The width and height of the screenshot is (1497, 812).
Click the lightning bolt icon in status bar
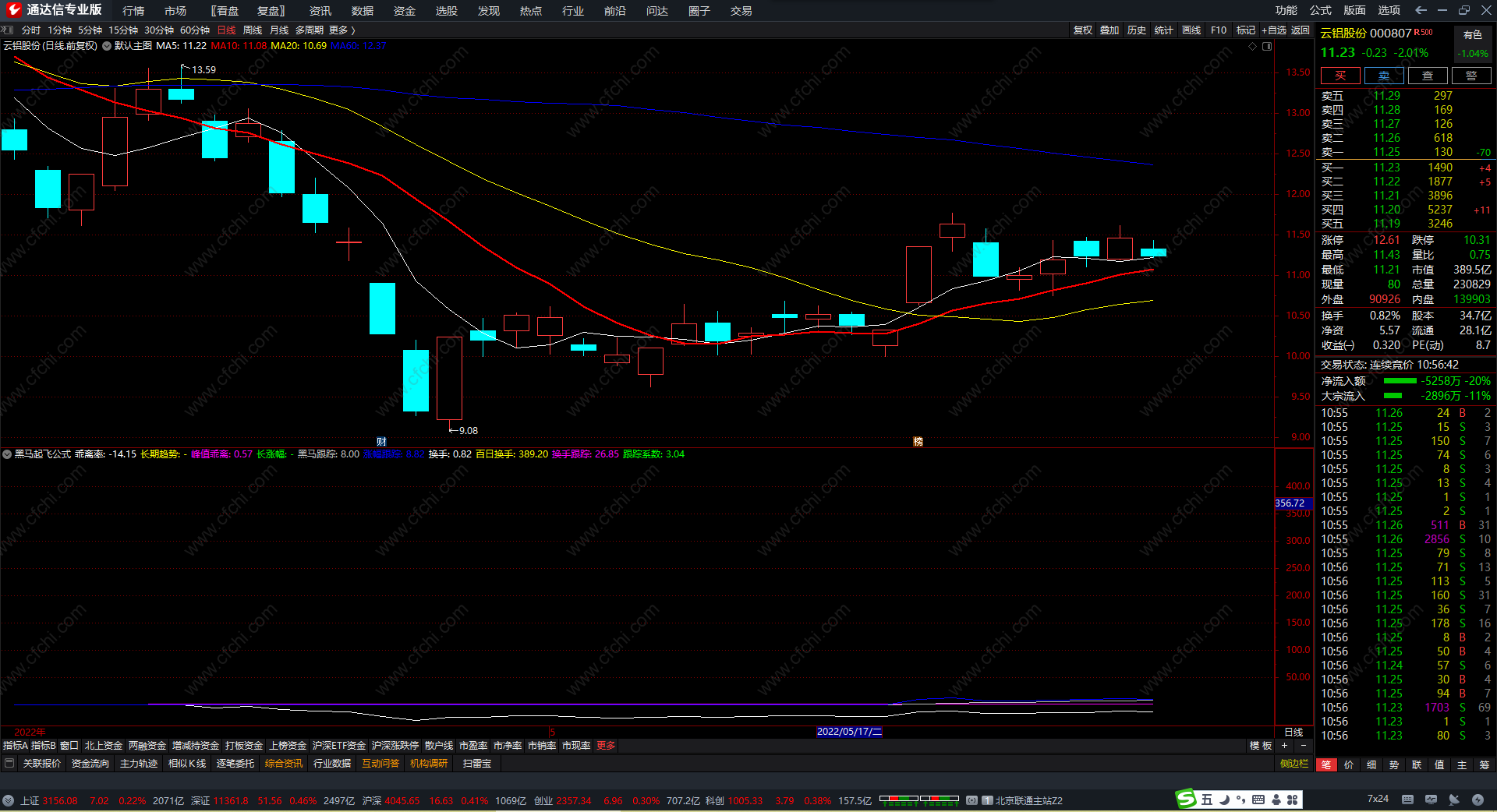(x=1478, y=800)
